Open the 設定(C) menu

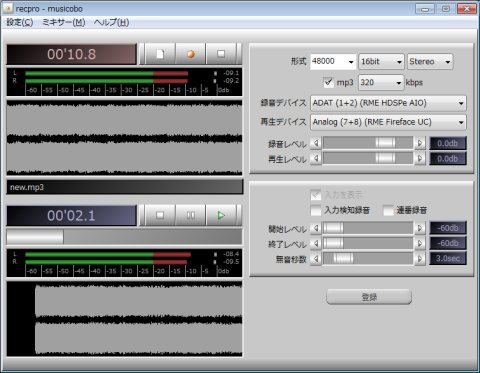pyautogui.click(x=20, y=22)
